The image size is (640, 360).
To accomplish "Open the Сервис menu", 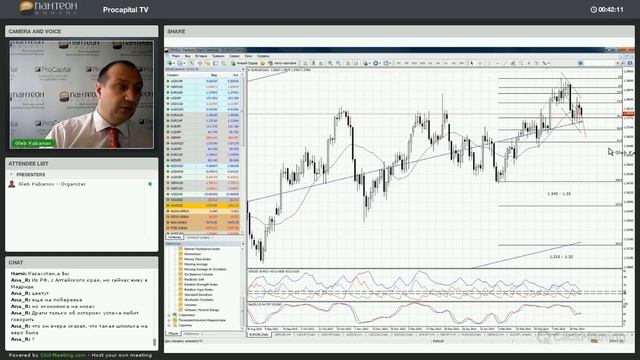I will coord(234,56).
